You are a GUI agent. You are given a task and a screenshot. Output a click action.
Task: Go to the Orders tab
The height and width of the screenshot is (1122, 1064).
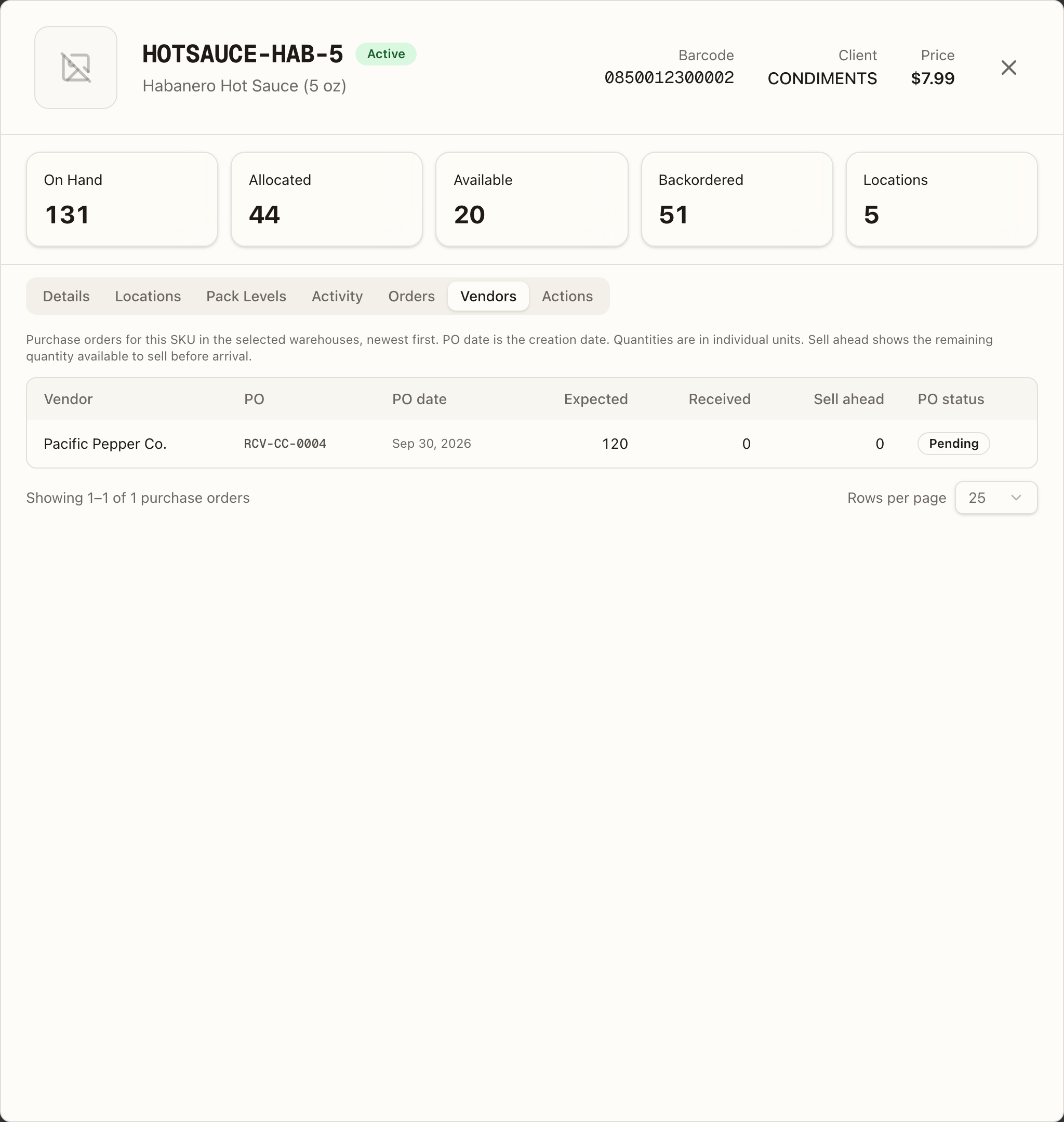(x=411, y=296)
